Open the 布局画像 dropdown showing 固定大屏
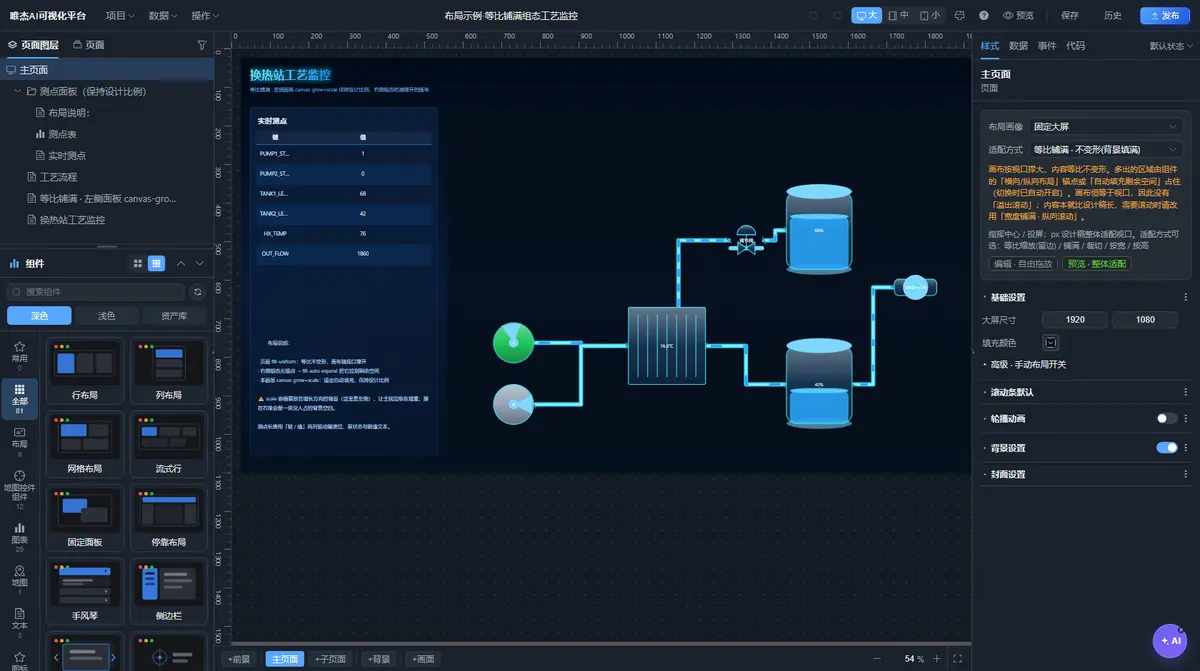This screenshot has height=671, width=1200. pyautogui.click(x=1106, y=127)
